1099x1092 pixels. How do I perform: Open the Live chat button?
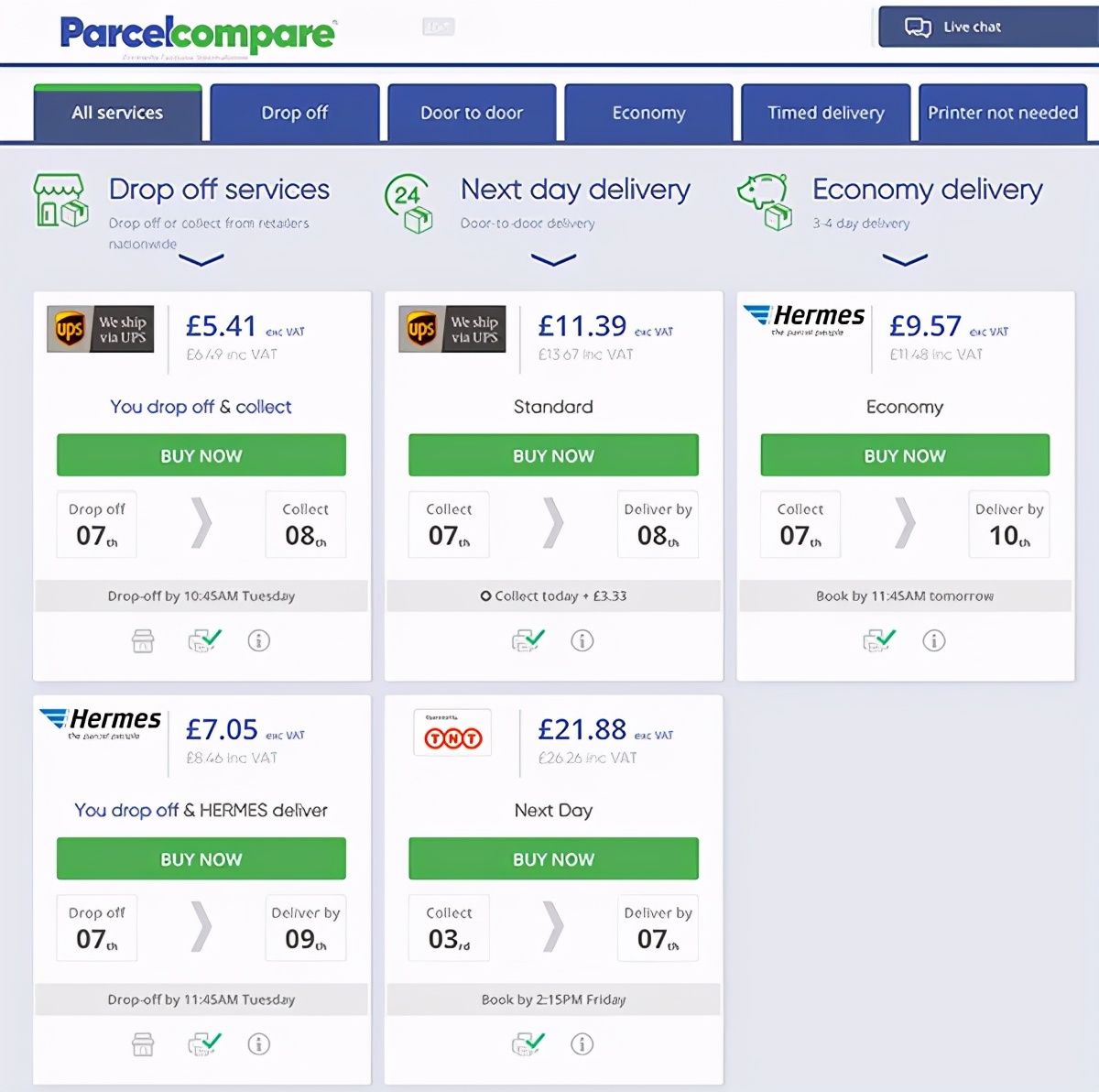(987, 27)
